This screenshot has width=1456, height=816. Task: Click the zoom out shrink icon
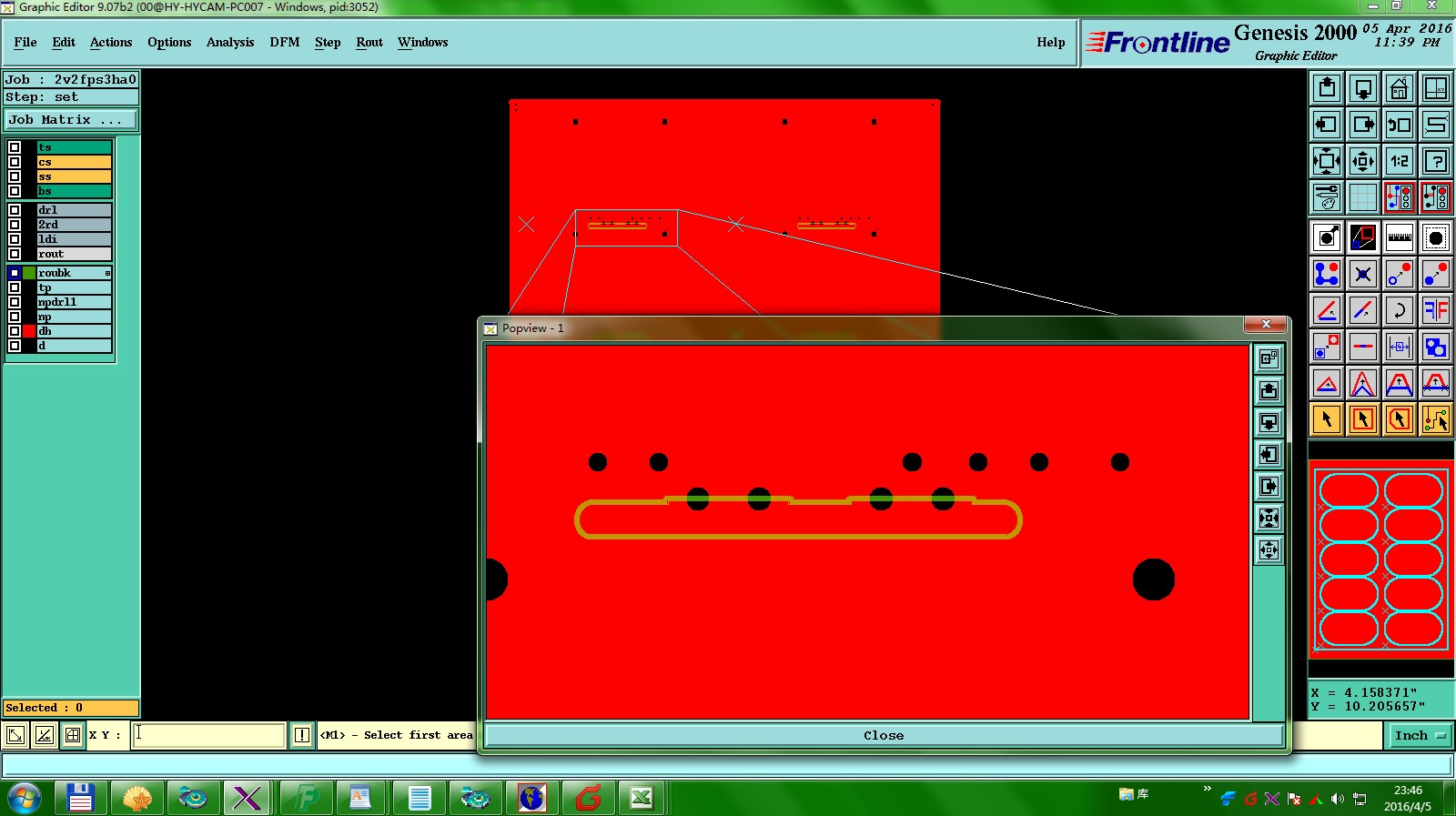pyautogui.click(x=1363, y=161)
